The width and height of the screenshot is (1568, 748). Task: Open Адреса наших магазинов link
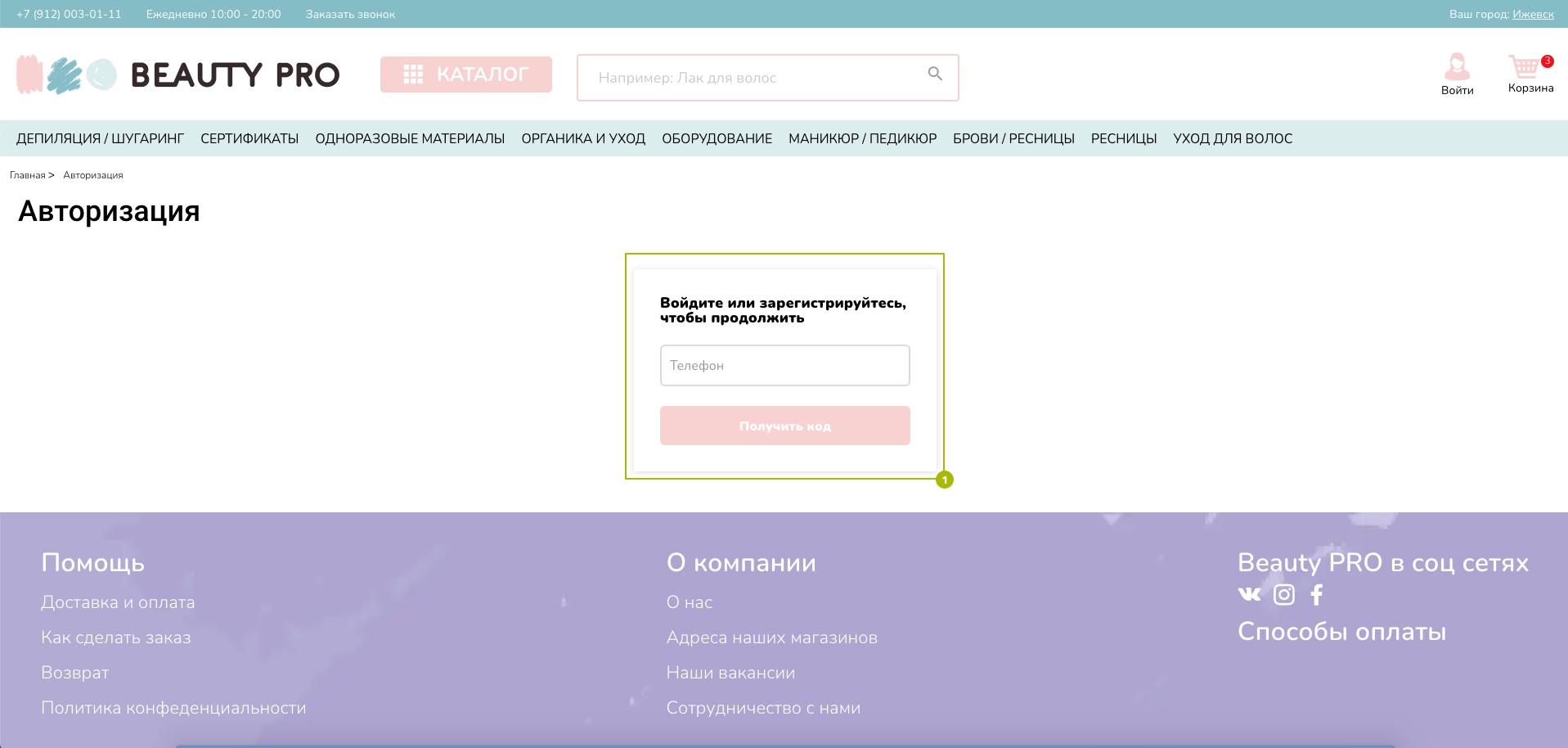pos(771,638)
